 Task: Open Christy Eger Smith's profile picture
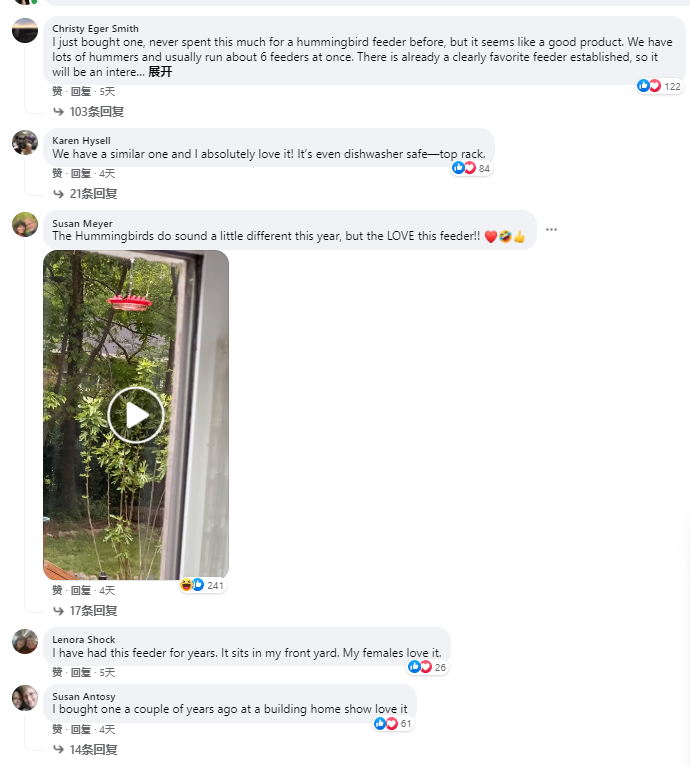[25, 30]
